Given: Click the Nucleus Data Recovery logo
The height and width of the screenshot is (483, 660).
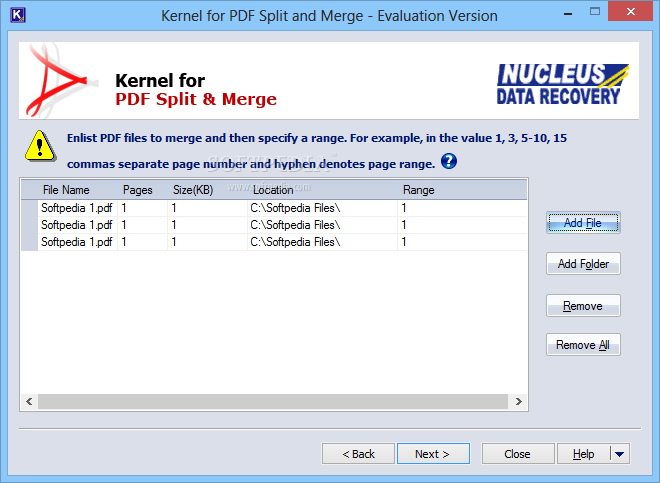Looking at the screenshot, I should coord(562,84).
